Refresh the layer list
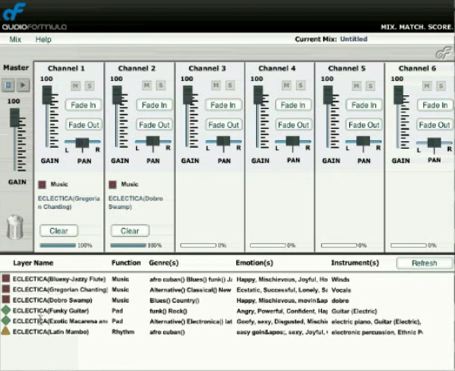455x371 pixels. click(424, 263)
